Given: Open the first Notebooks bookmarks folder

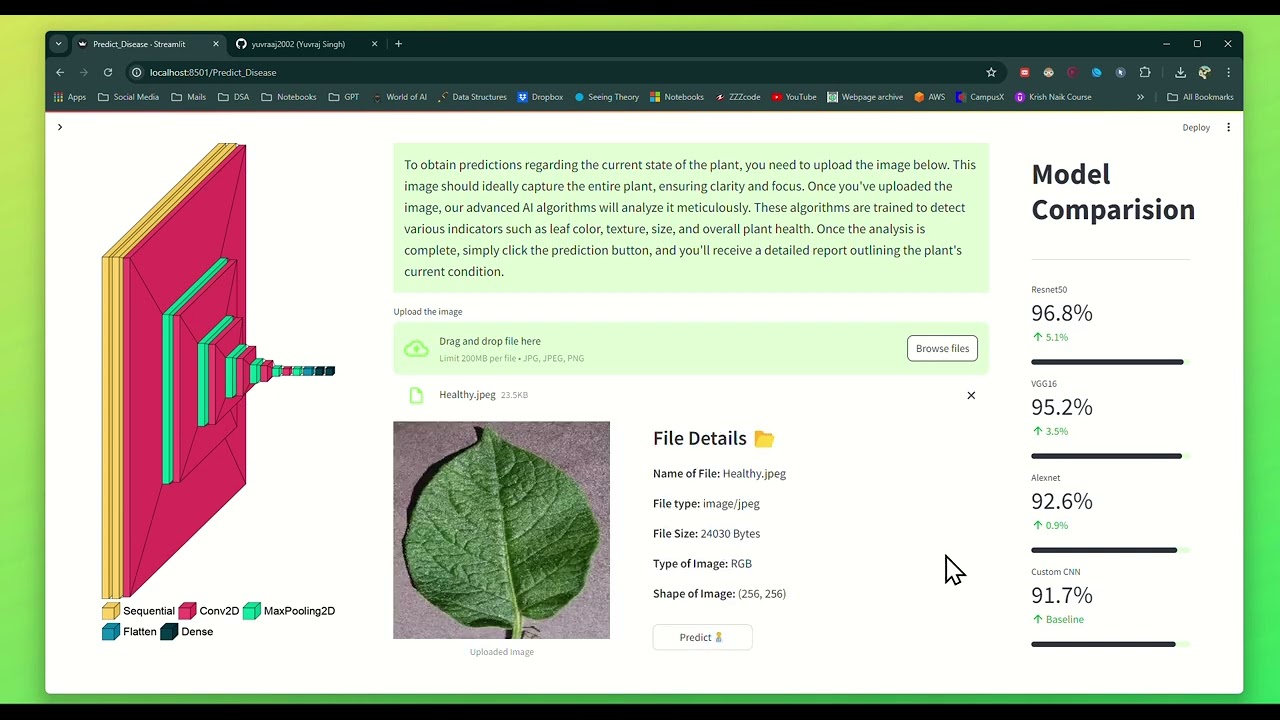Looking at the screenshot, I should tap(289, 97).
